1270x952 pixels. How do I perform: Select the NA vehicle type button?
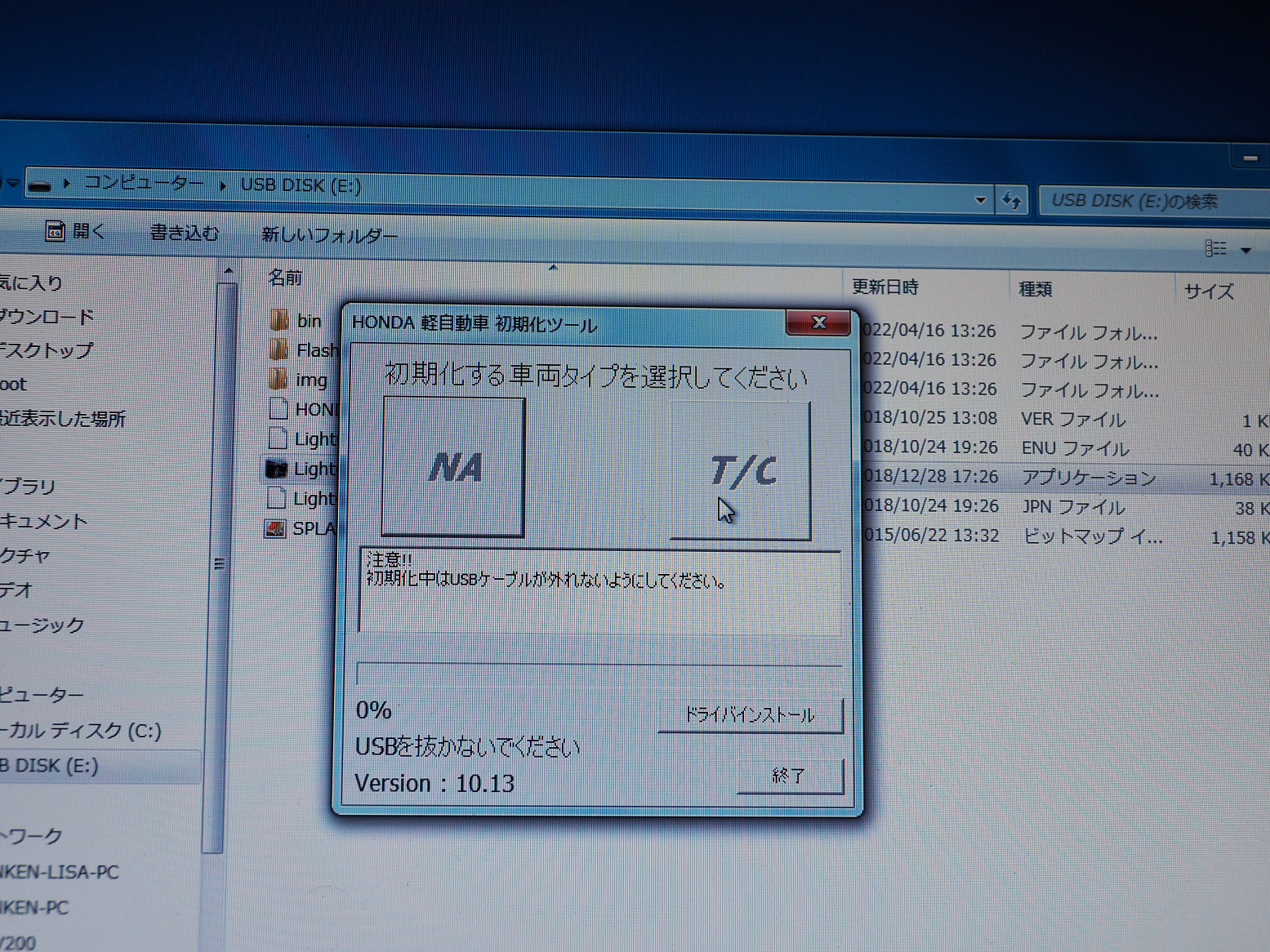point(453,467)
